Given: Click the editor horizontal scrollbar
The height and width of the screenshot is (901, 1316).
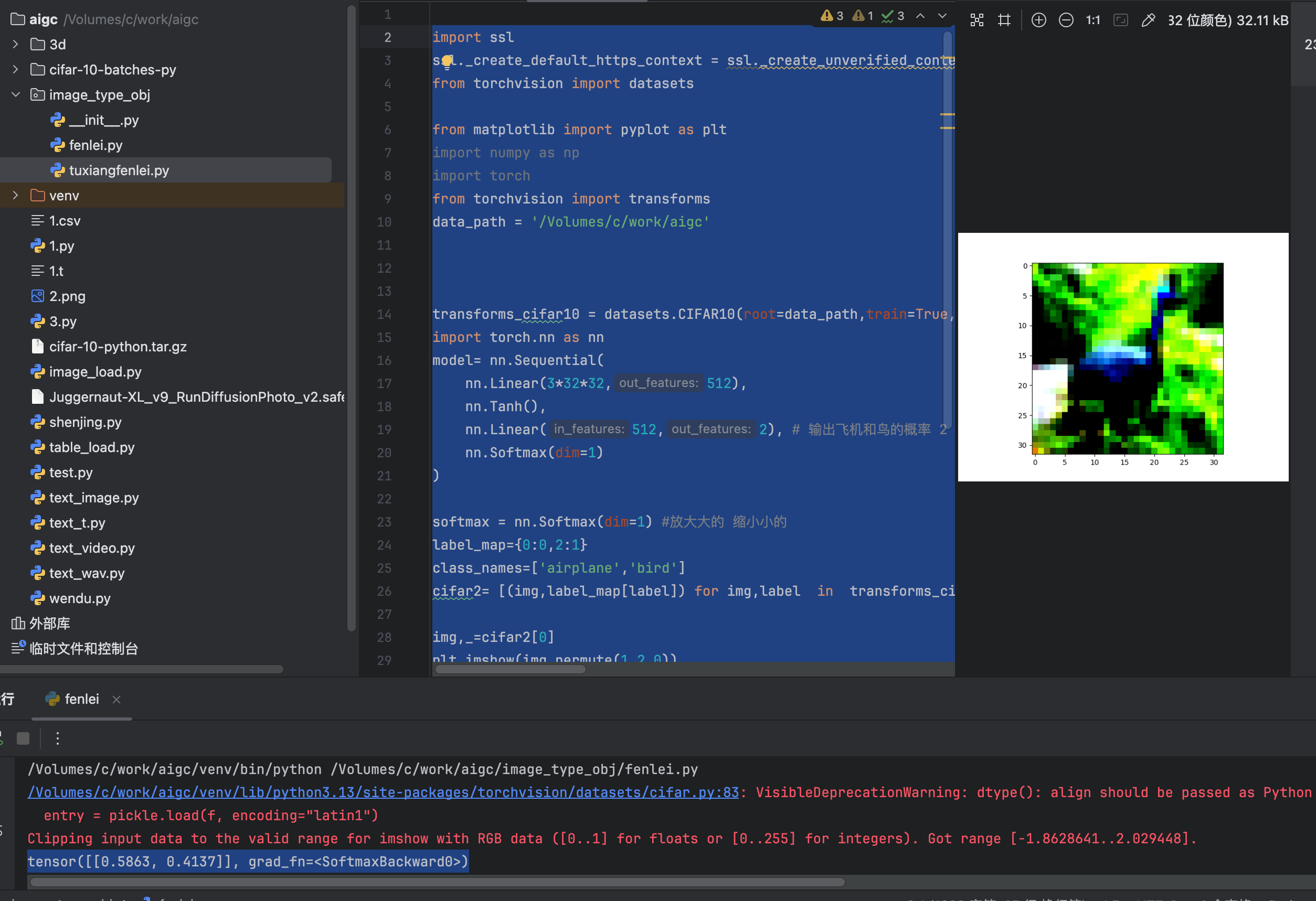Looking at the screenshot, I should tap(510, 669).
